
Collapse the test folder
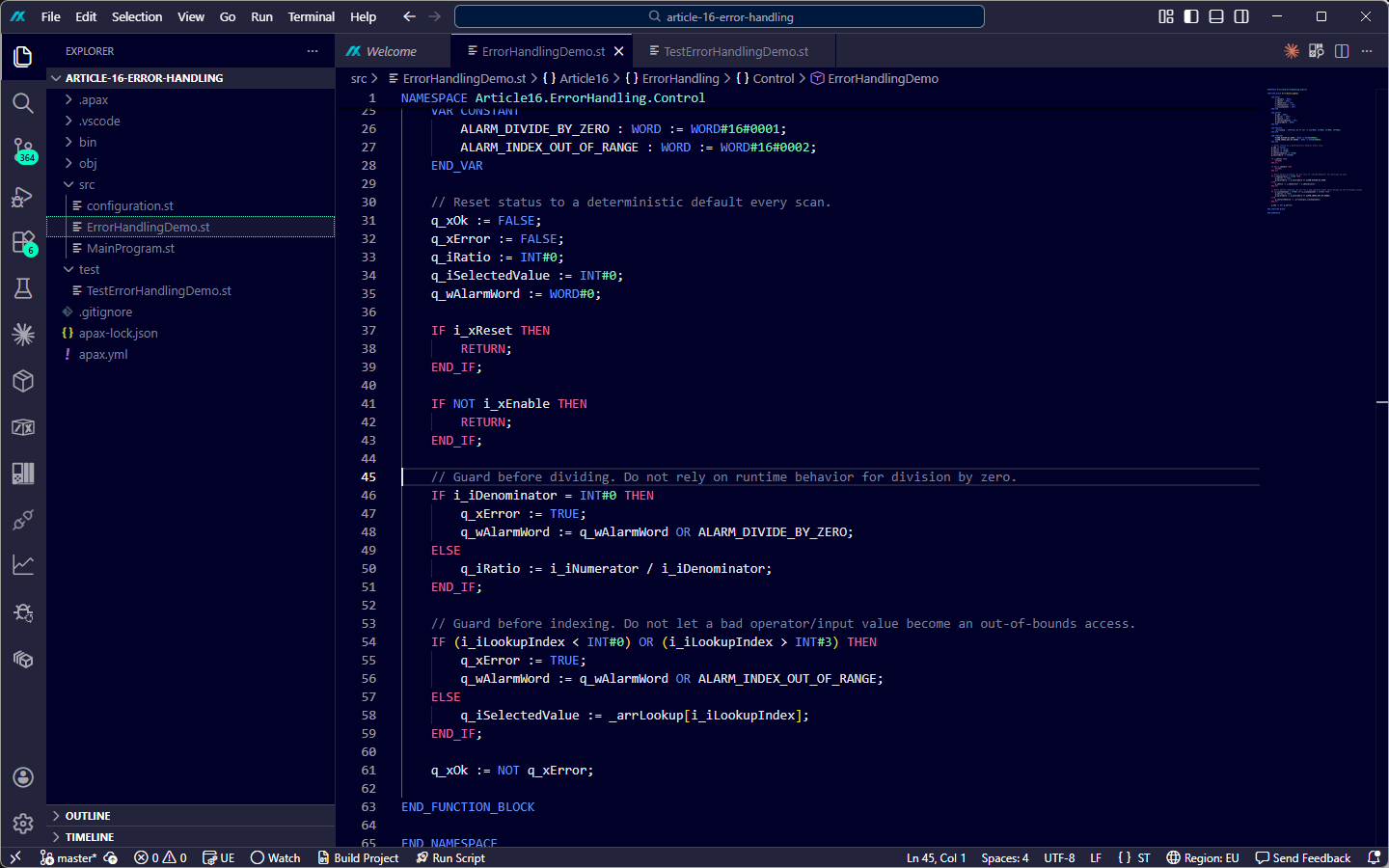190,269
